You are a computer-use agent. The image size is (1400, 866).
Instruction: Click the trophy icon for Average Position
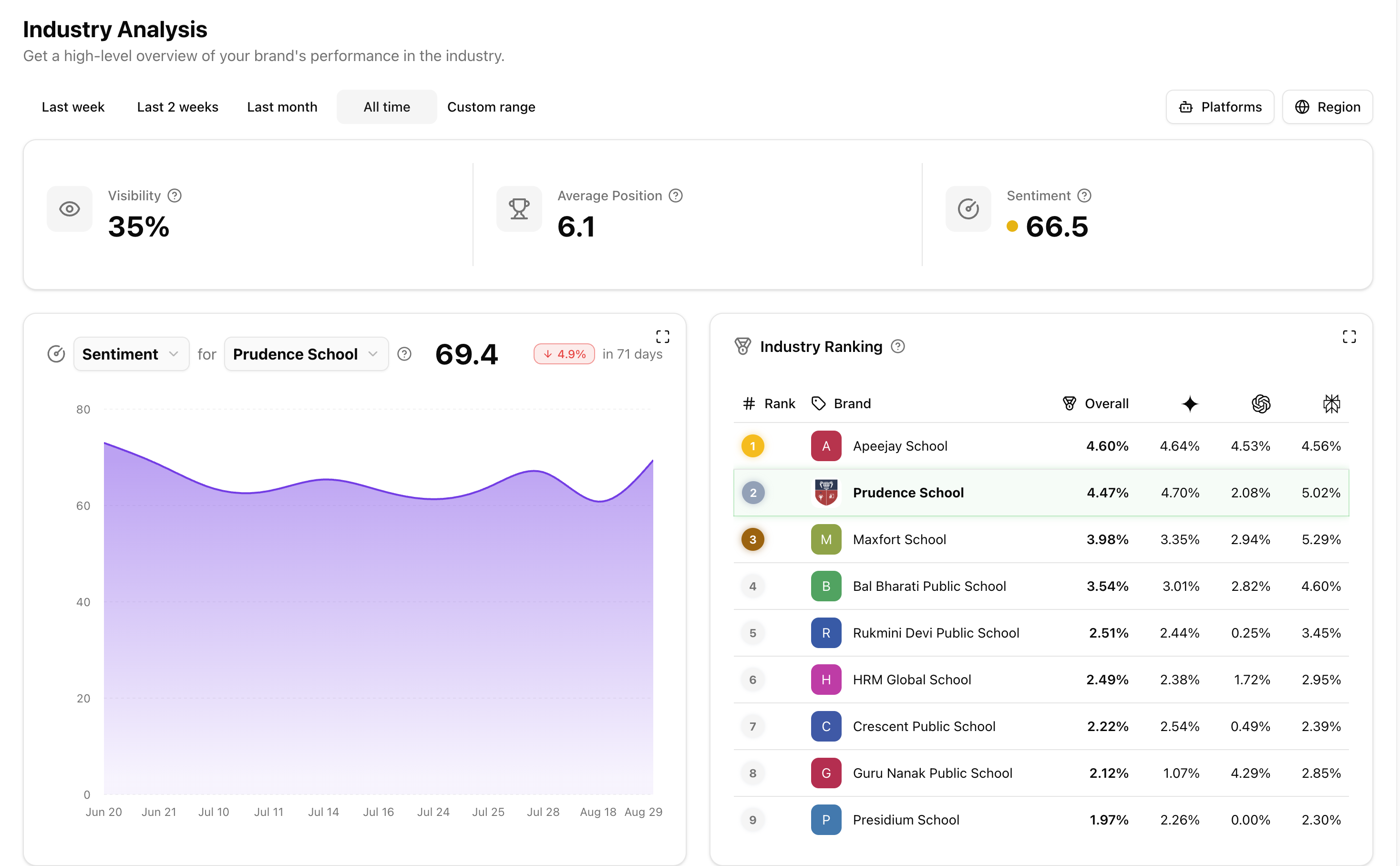pyautogui.click(x=519, y=209)
